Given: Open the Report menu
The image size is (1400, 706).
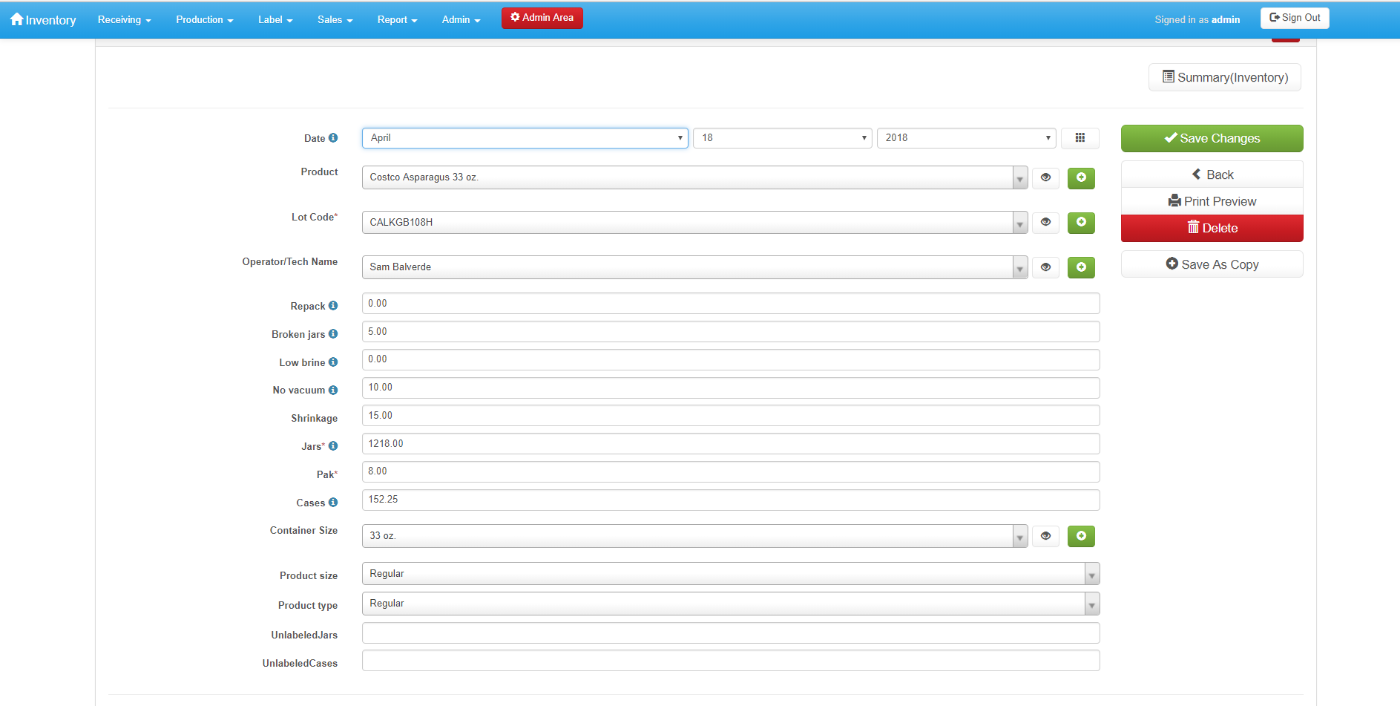Looking at the screenshot, I should (397, 19).
